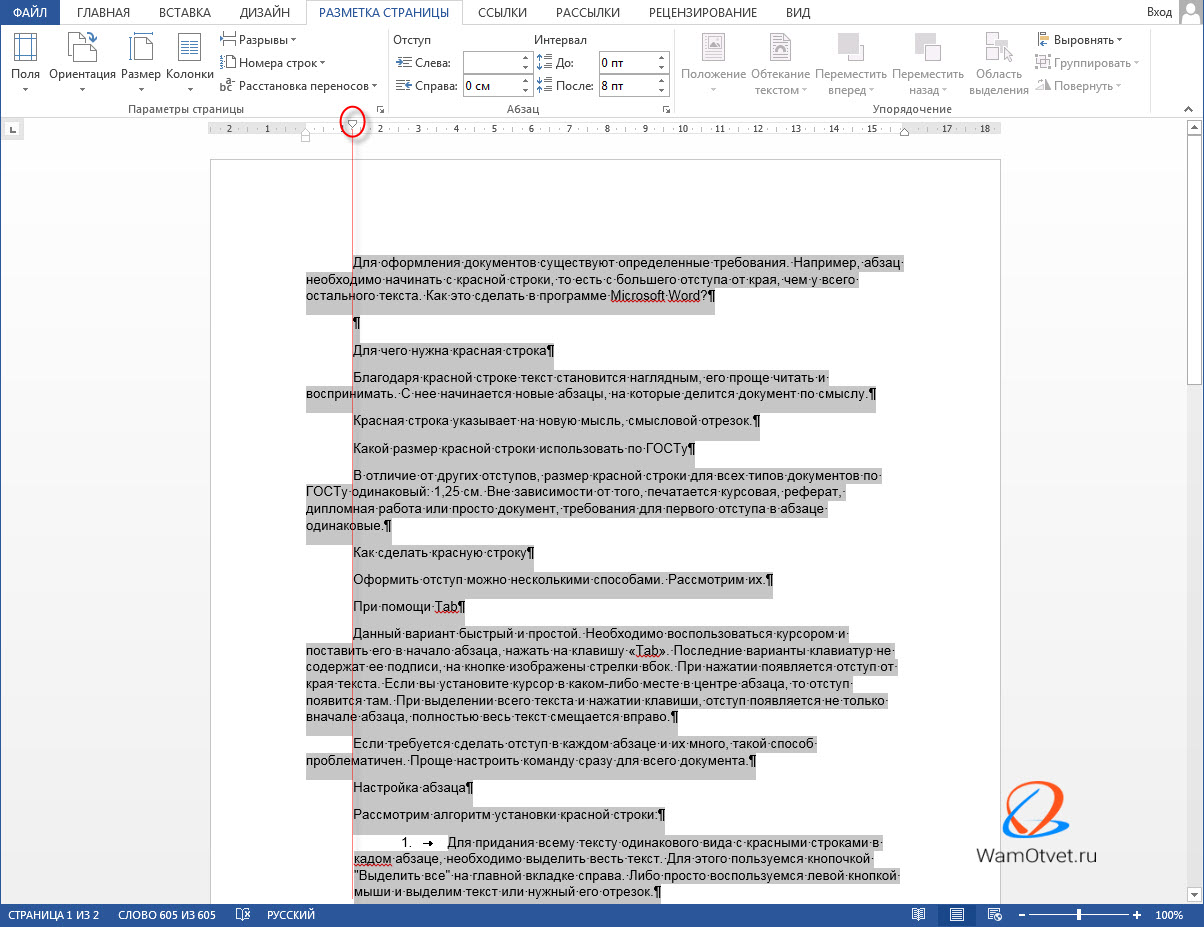The image size is (1204, 927).
Task: Click the proofing check icon in status bar
Action: pos(242,915)
